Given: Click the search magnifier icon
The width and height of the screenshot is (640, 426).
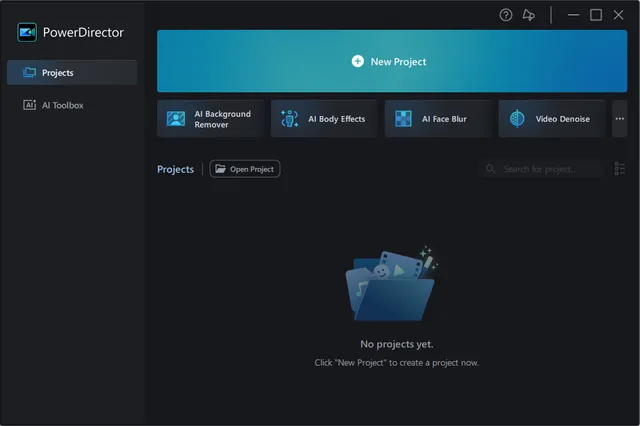Looking at the screenshot, I should coord(490,169).
